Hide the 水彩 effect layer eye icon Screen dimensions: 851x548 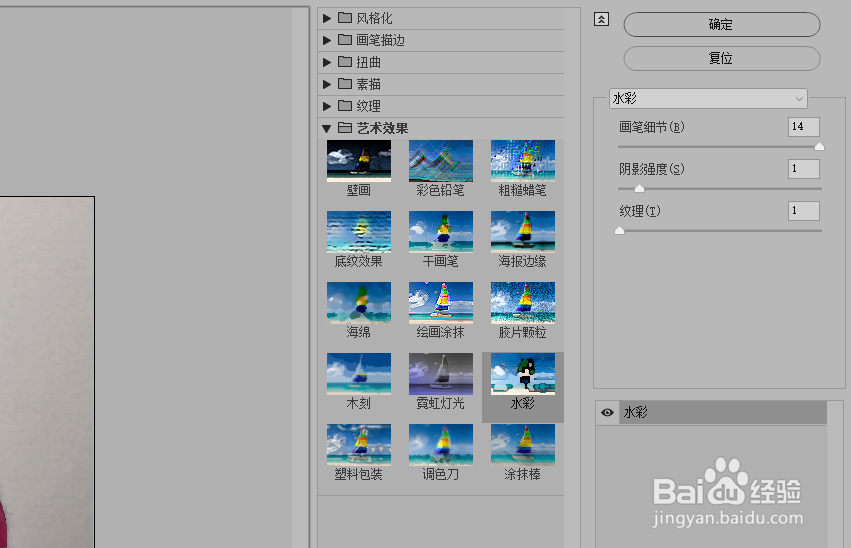[607, 413]
